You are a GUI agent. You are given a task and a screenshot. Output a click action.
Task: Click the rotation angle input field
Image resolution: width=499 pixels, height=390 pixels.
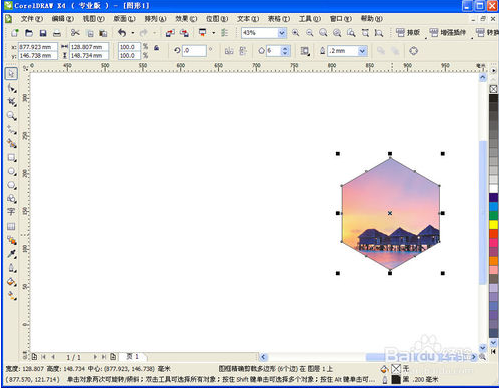[x=194, y=51]
